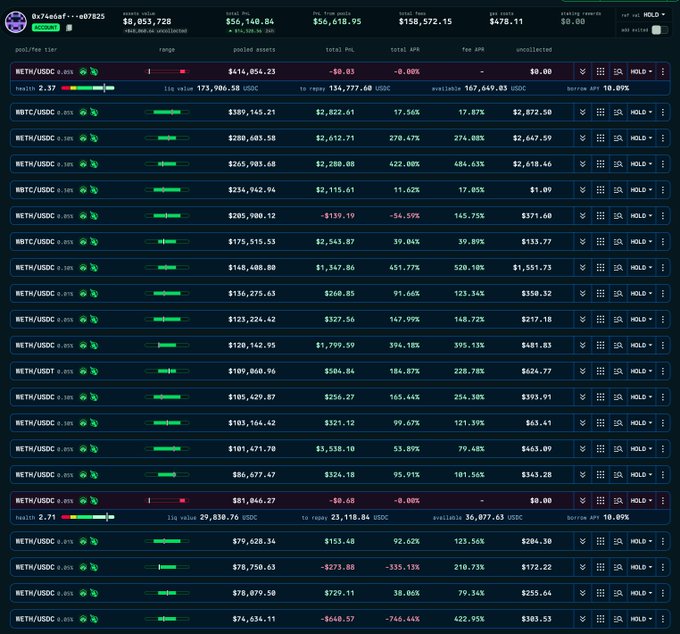
Task: Click the 0x74e6af...e07825 address
Action: click(x=68, y=16)
